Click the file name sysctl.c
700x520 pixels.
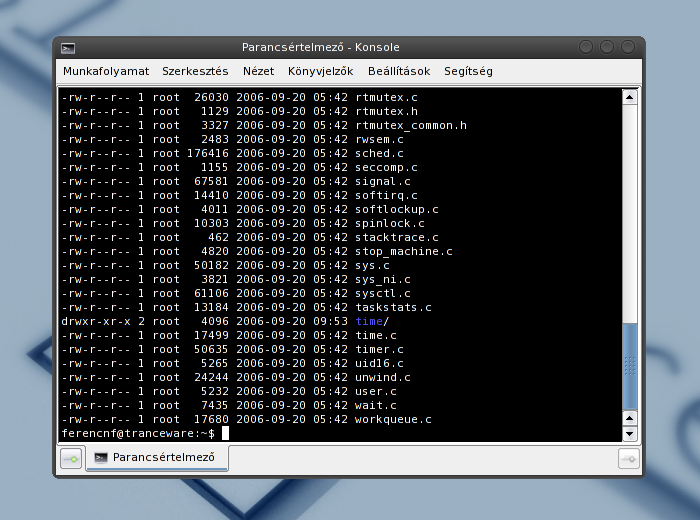[383, 293]
